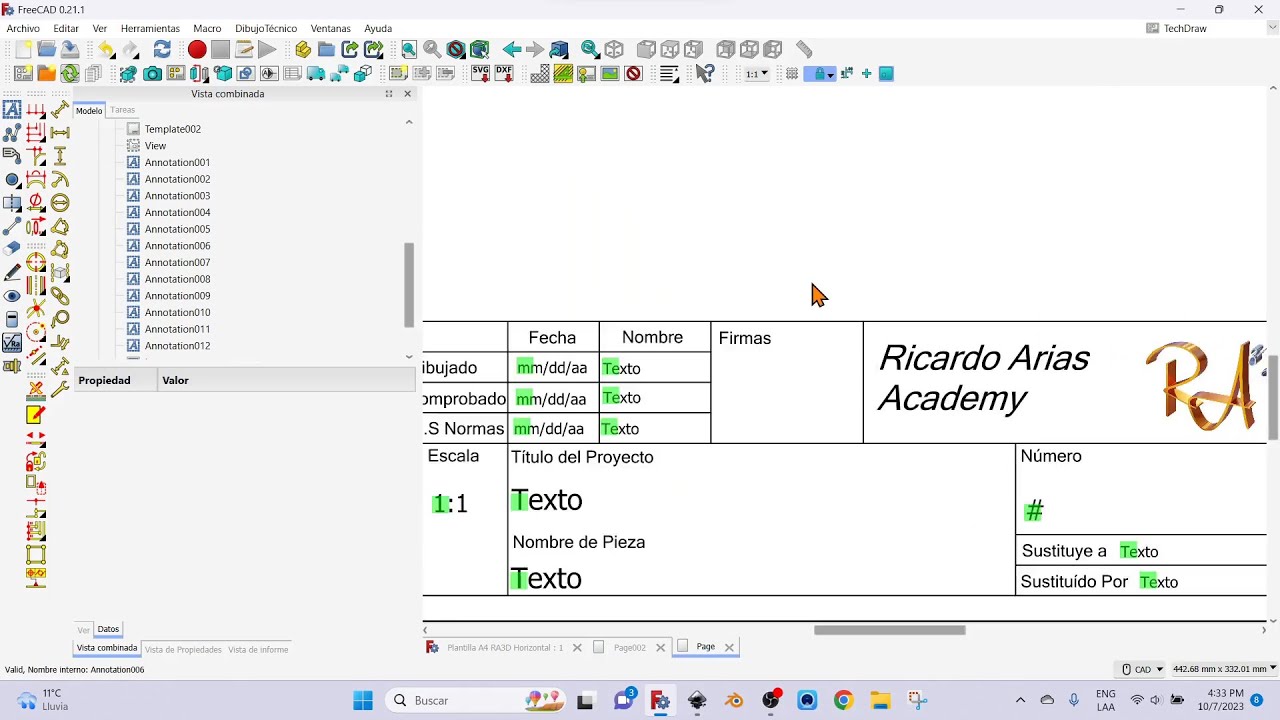Click the plus icon in TechDraw toolbar
Image resolution: width=1280 pixels, height=720 pixels.
point(866,74)
